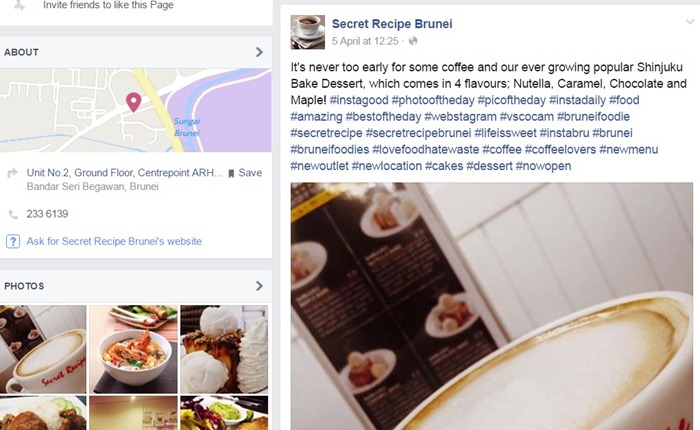Expand the About section chevron

coord(259,52)
